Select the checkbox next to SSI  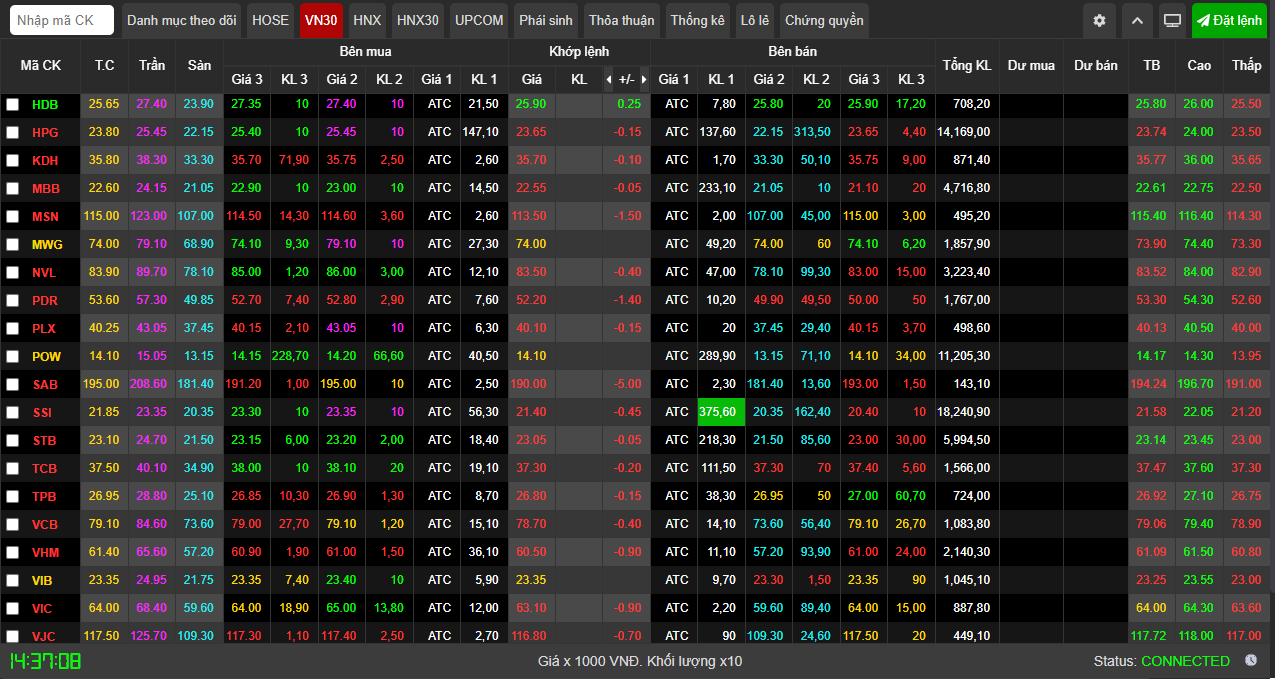pos(13,412)
